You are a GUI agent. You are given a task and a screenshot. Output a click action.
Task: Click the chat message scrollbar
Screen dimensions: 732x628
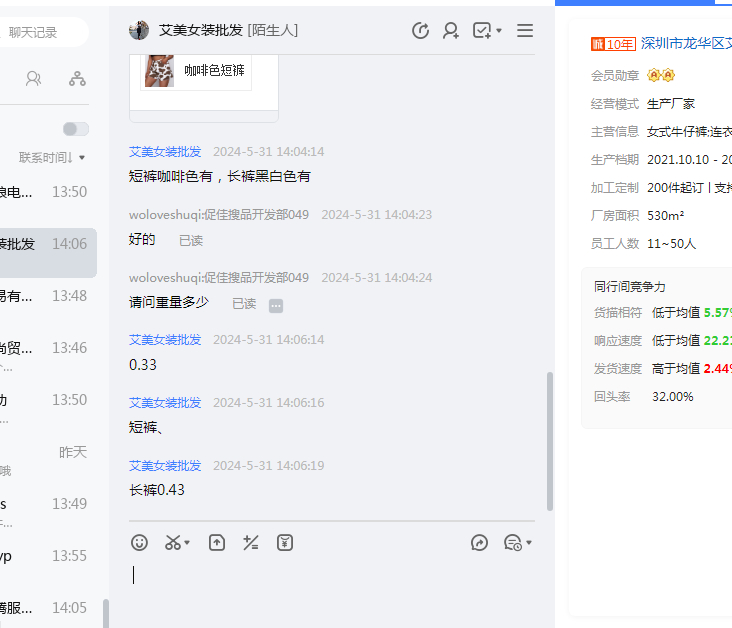pyautogui.click(x=549, y=440)
